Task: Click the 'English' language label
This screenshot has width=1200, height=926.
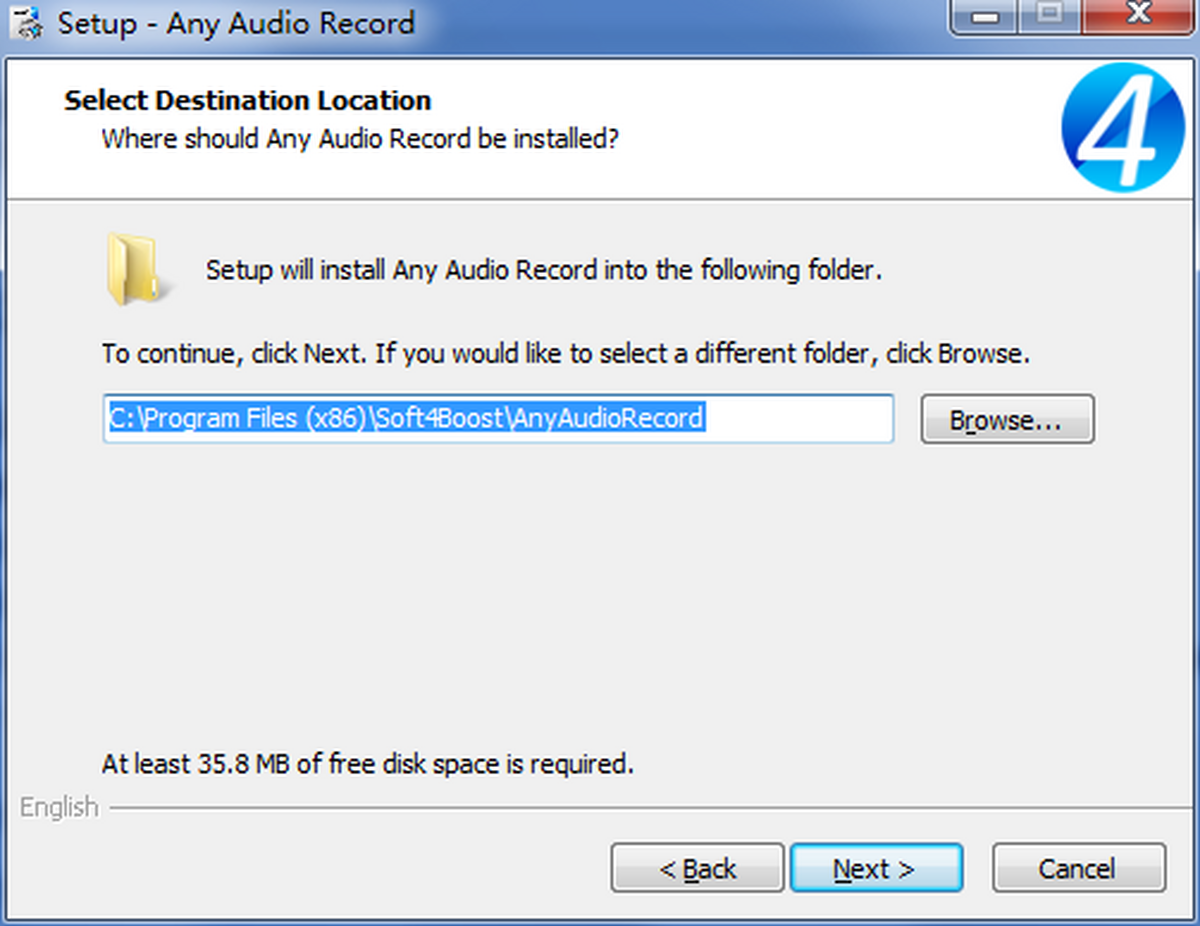Action: (59, 807)
